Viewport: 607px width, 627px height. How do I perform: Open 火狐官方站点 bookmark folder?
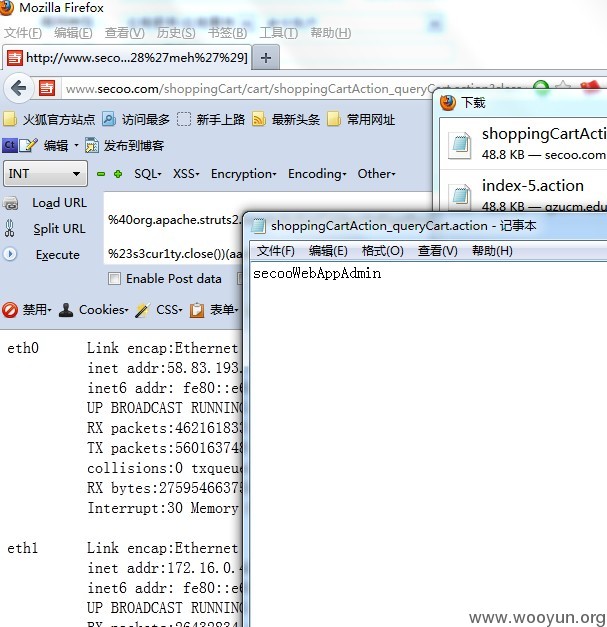pos(50,119)
